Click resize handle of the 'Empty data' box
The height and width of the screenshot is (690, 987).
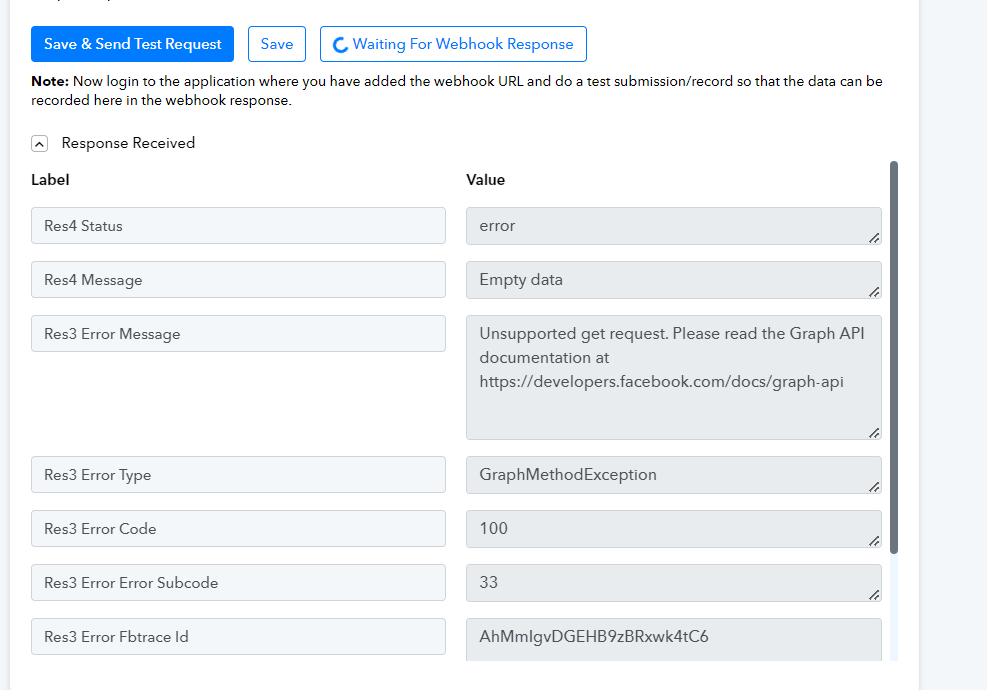pos(874,292)
